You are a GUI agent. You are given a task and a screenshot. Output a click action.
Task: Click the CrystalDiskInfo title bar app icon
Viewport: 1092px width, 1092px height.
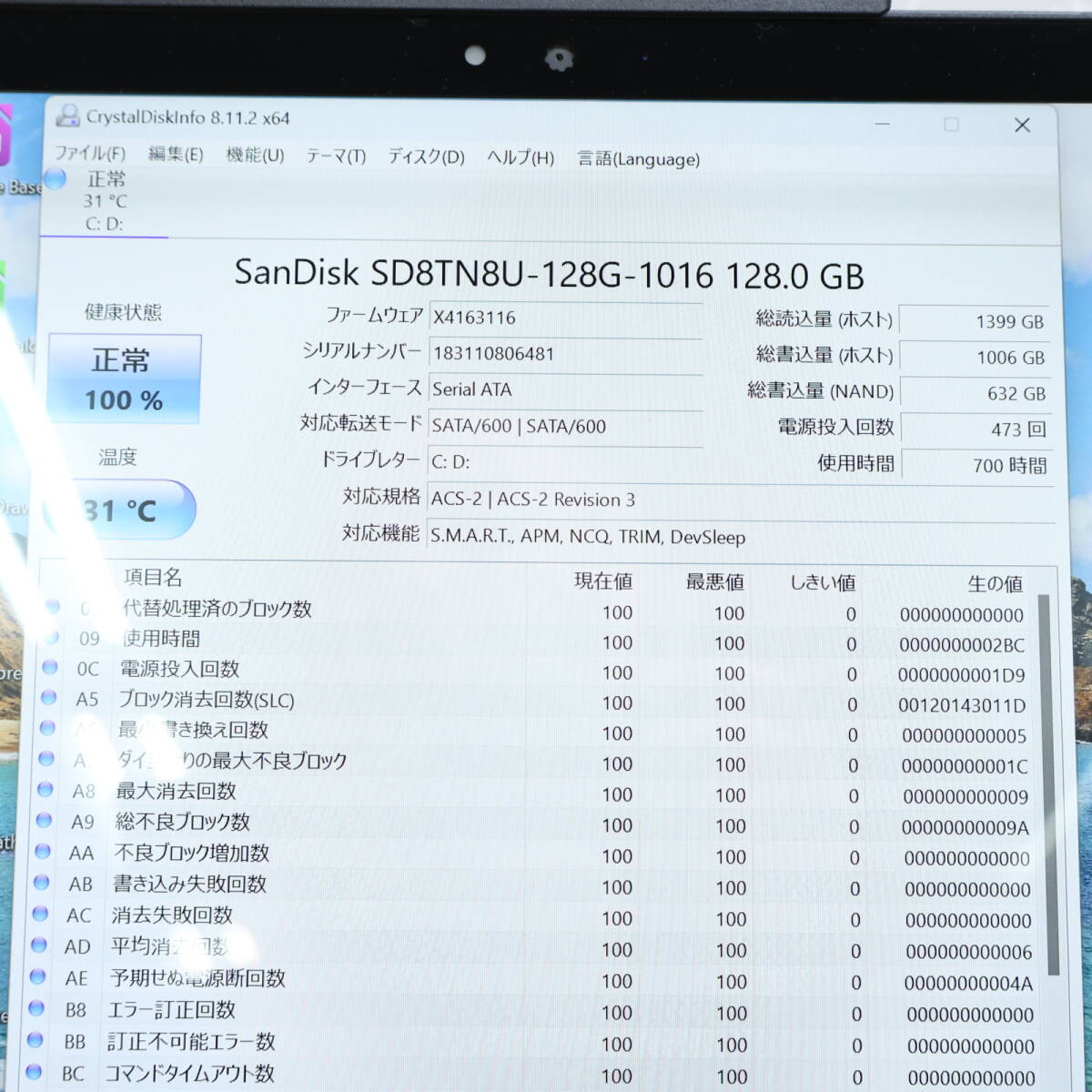tap(67, 116)
